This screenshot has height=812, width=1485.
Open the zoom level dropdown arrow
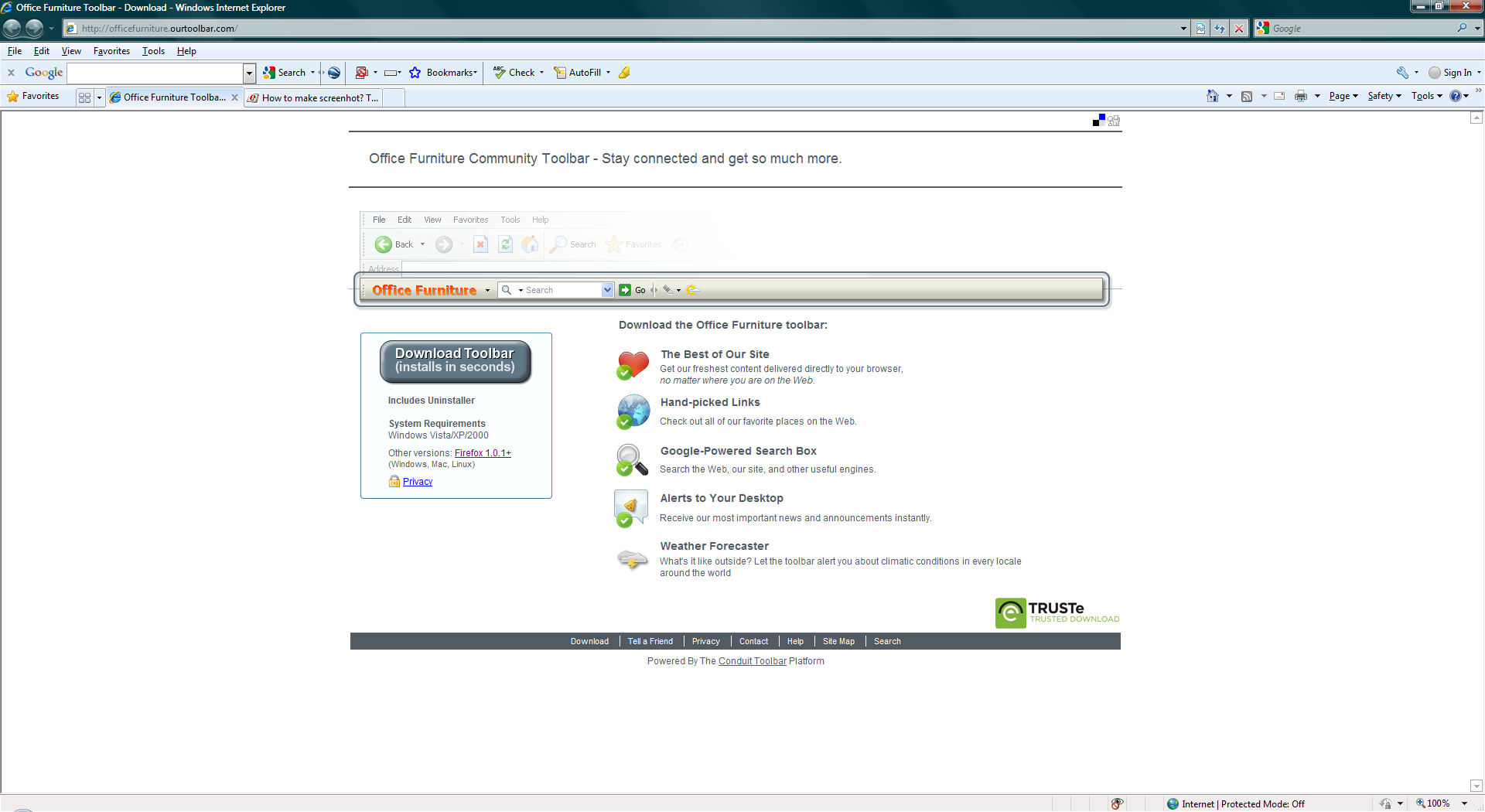[1464, 803]
